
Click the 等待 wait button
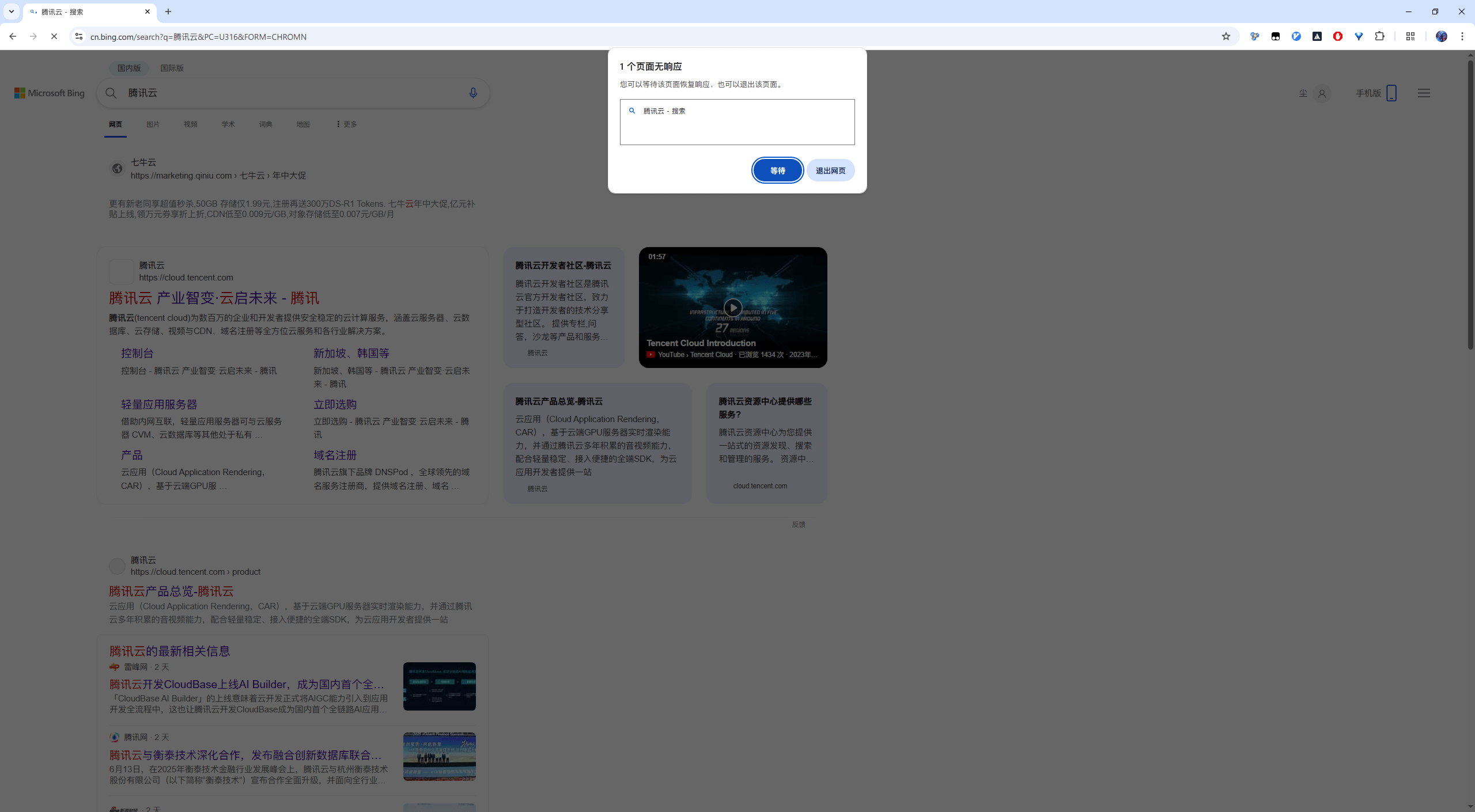click(777, 170)
